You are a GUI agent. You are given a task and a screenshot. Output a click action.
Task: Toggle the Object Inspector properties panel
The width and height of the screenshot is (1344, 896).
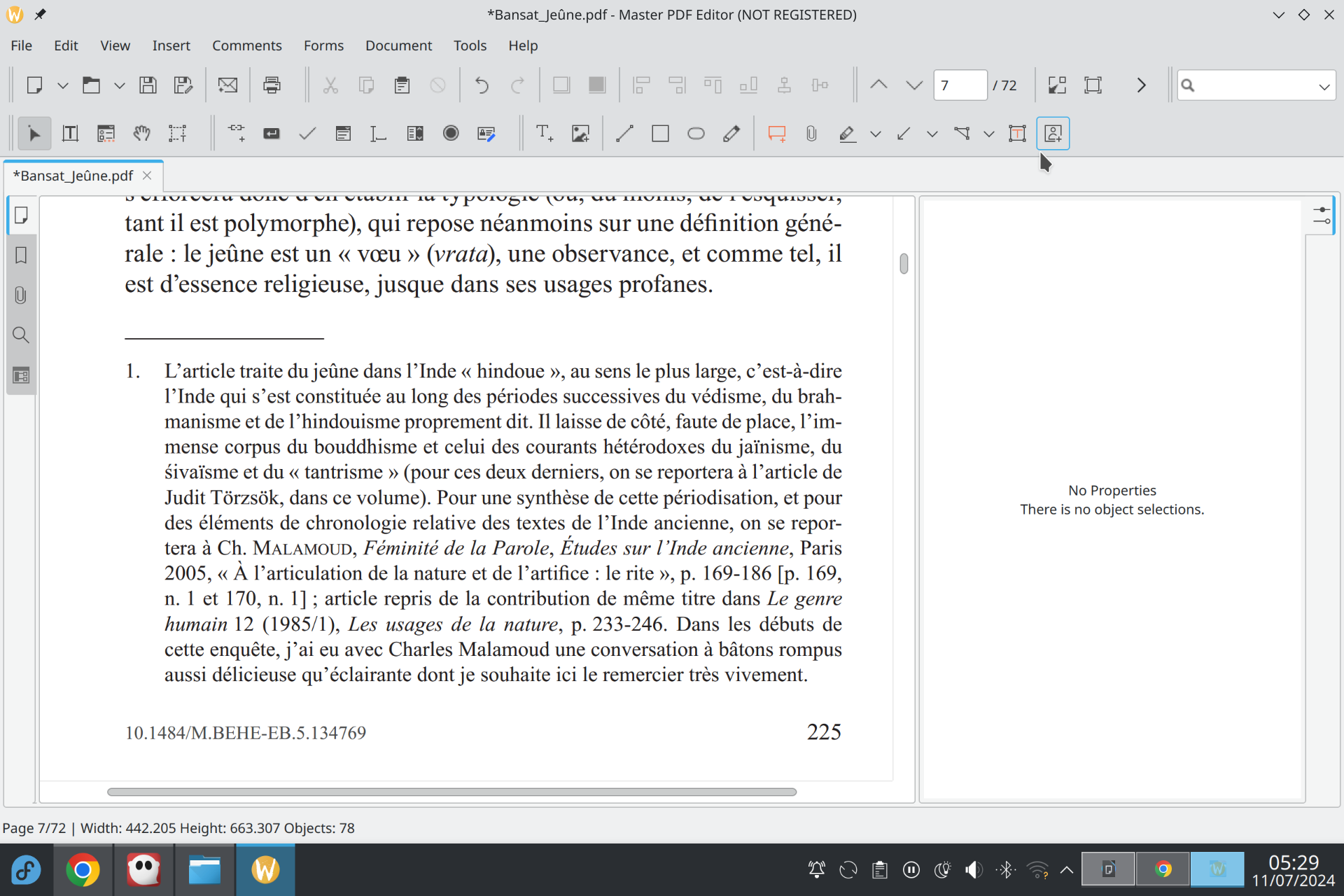[x=1322, y=216]
